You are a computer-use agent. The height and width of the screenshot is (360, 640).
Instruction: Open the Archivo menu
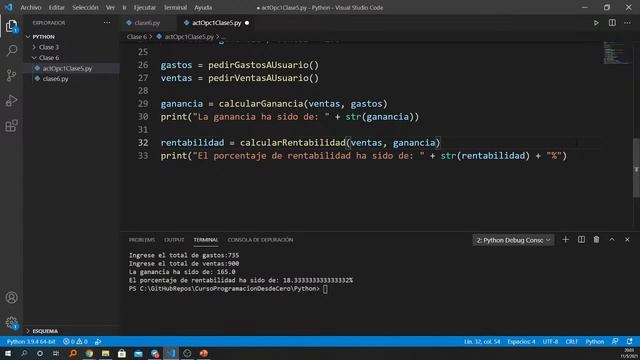tap(31, 7)
